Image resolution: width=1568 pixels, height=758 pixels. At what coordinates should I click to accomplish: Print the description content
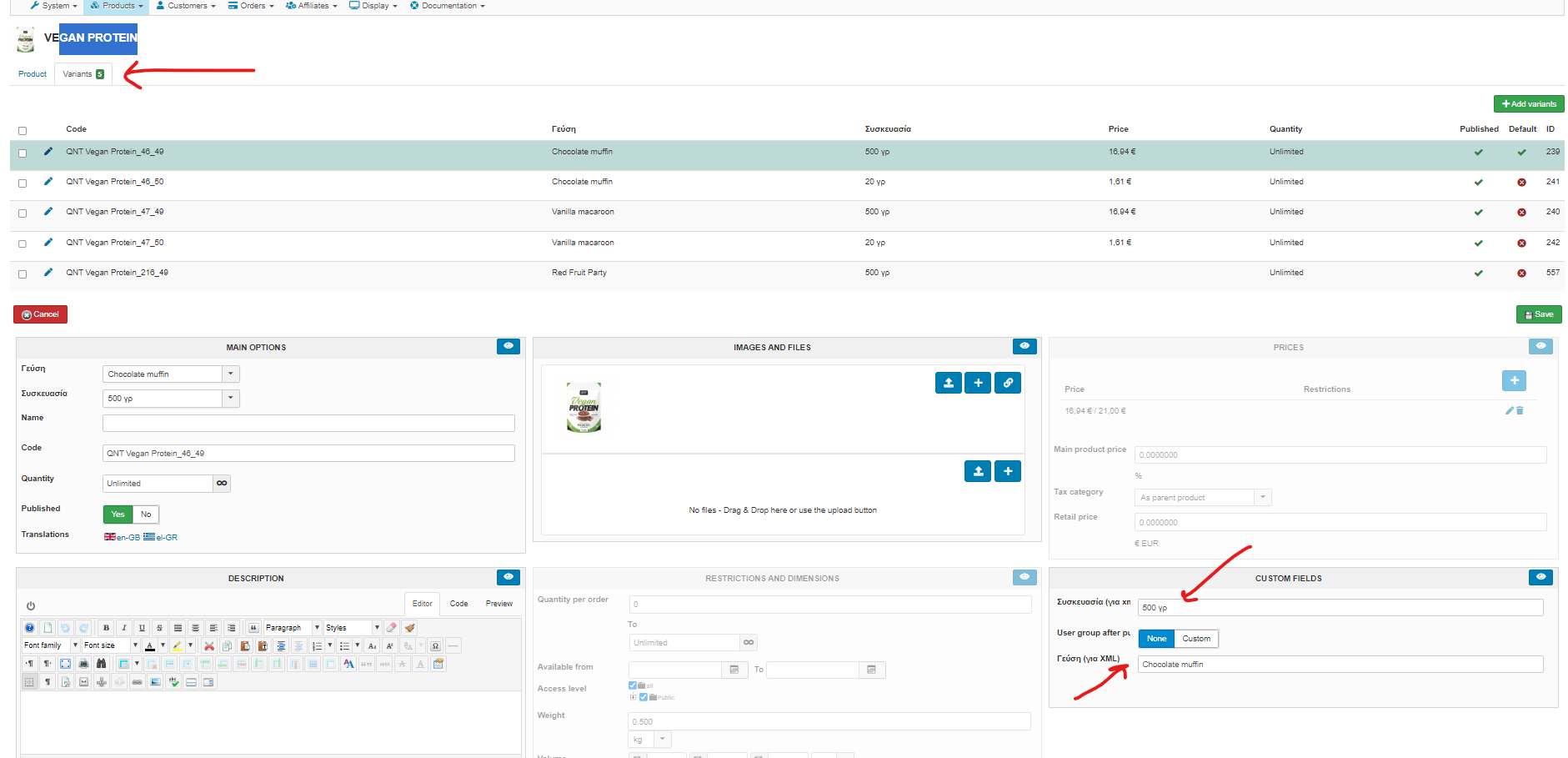click(x=83, y=664)
